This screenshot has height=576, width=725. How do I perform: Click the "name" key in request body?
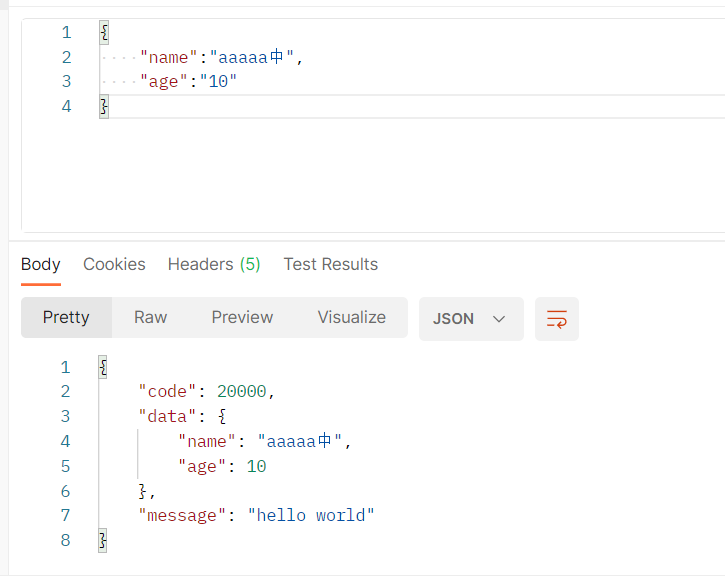(x=168, y=57)
